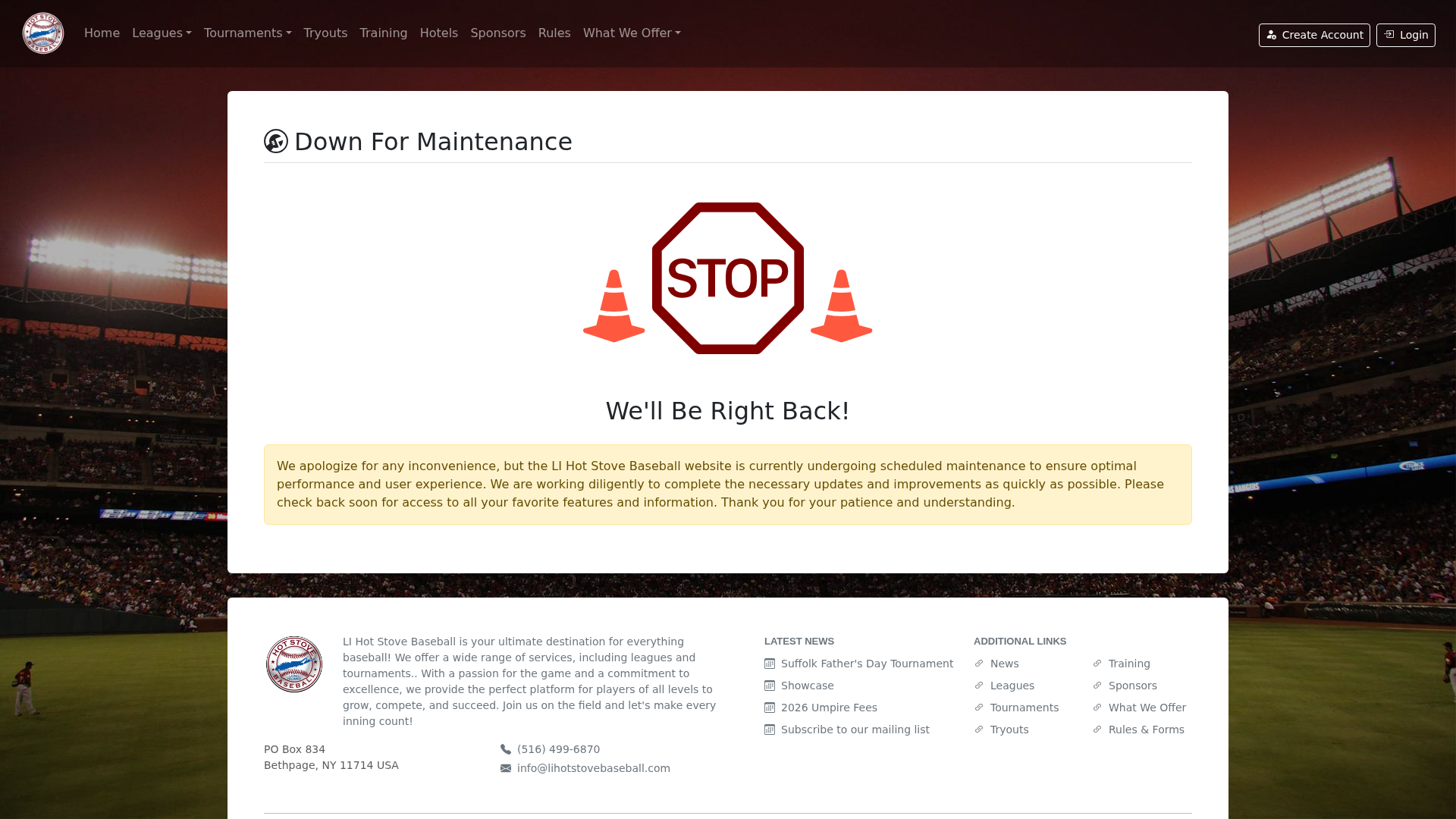Go to Home in the navbar
1456x819 pixels.
[102, 33]
